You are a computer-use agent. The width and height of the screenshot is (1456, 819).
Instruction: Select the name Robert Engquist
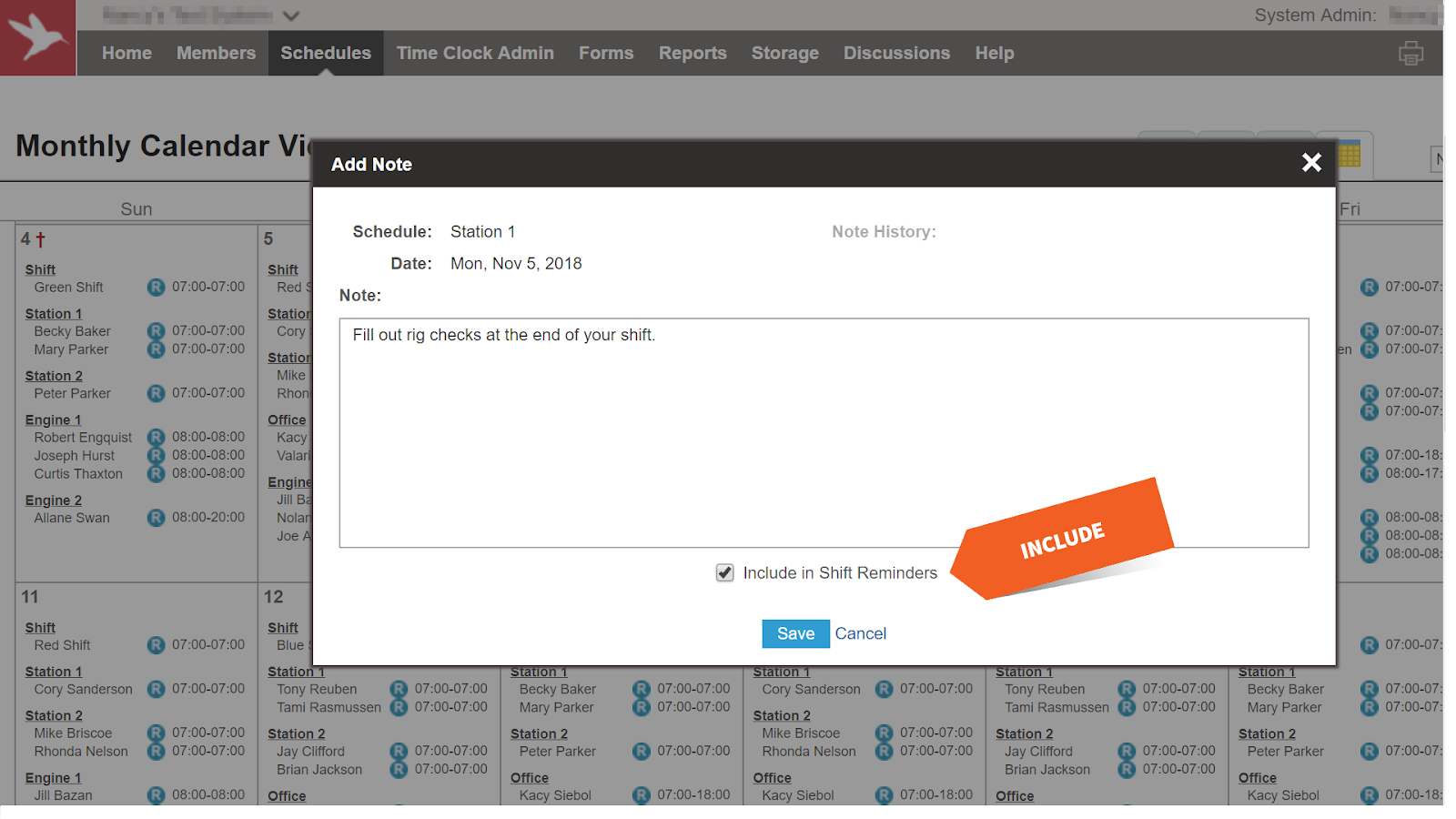point(83,438)
